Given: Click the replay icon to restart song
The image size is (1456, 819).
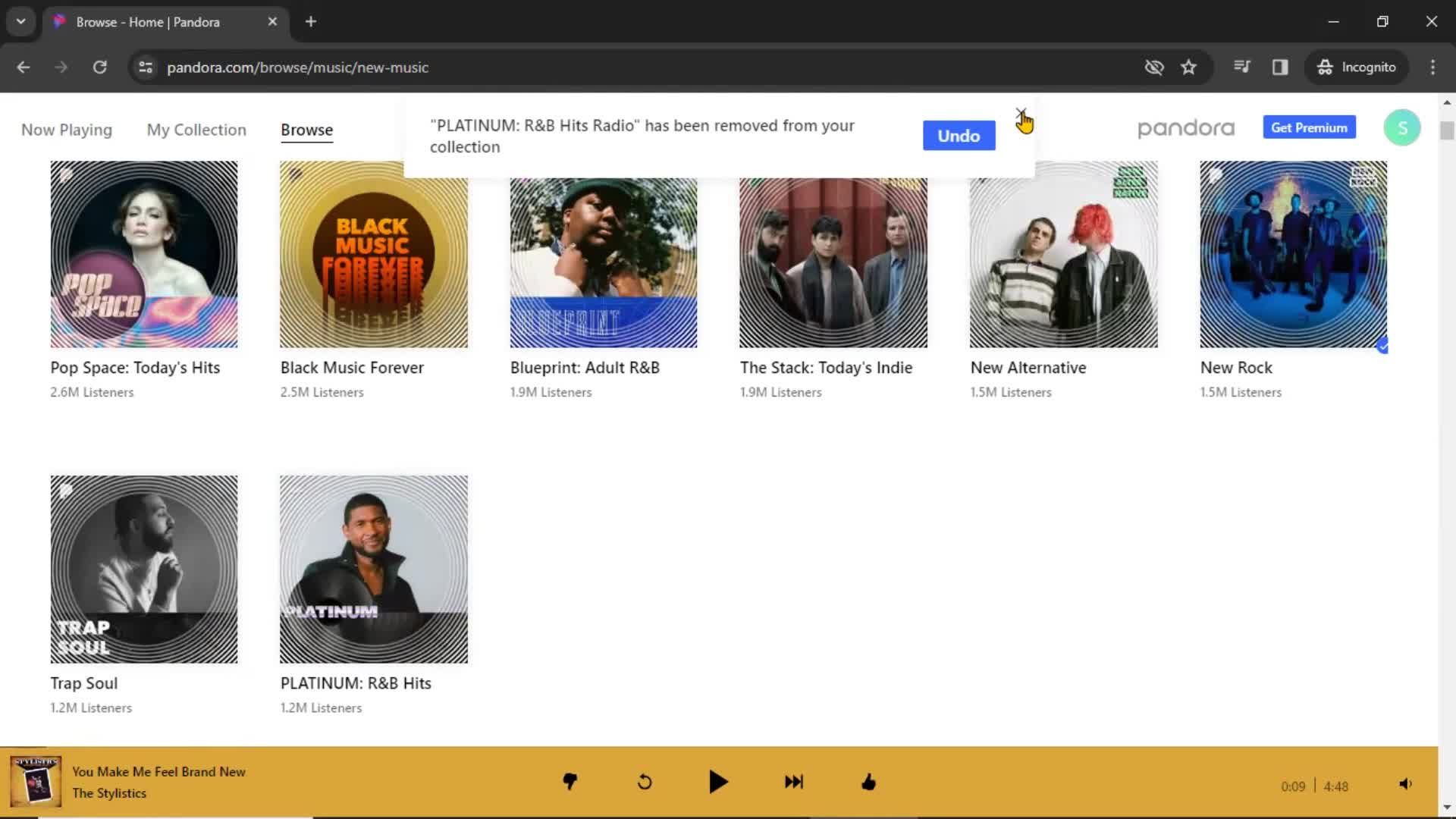Looking at the screenshot, I should [x=645, y=782].
